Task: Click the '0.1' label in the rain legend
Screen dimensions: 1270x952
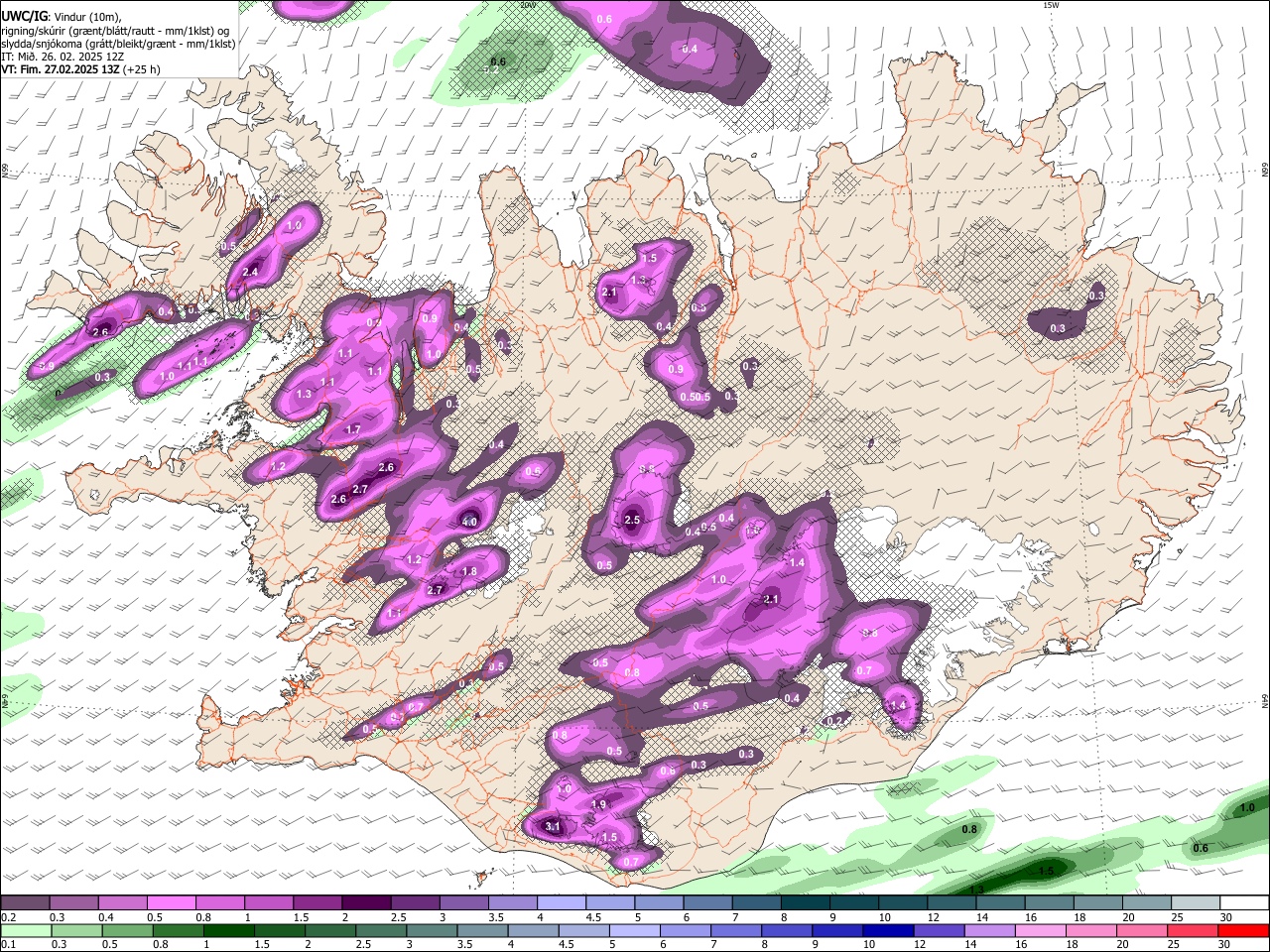Action: [8, 945]
